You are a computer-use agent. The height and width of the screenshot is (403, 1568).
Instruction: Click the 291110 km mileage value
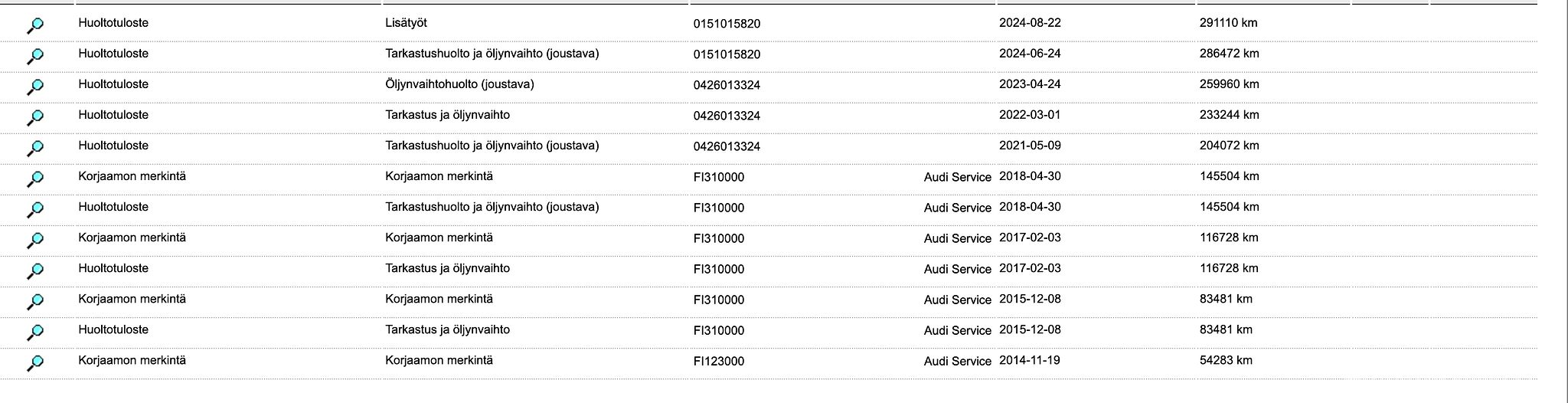1228,23
